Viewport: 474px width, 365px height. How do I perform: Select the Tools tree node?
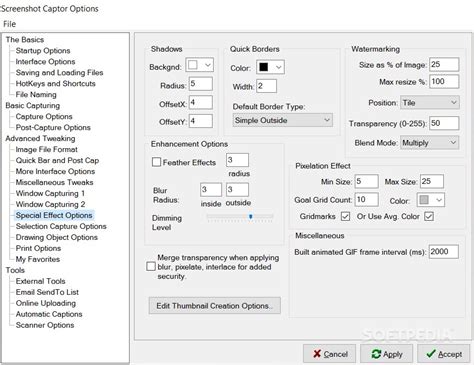[15, 270]
